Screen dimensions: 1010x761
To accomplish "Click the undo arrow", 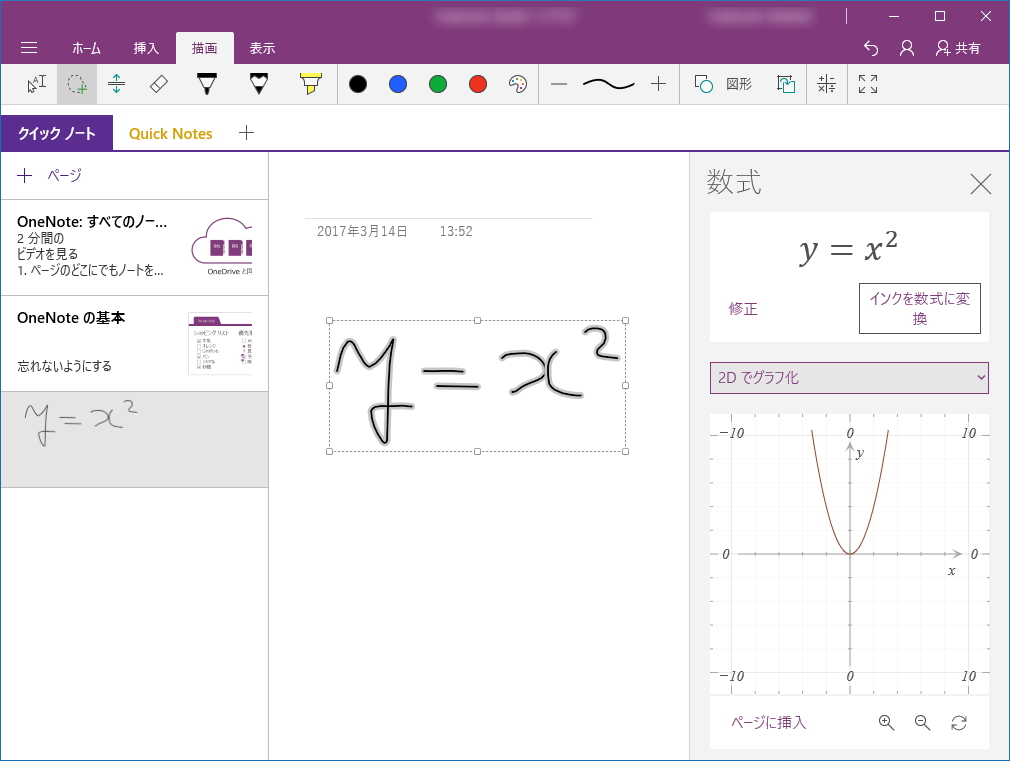I will click(x=870, y=47).
